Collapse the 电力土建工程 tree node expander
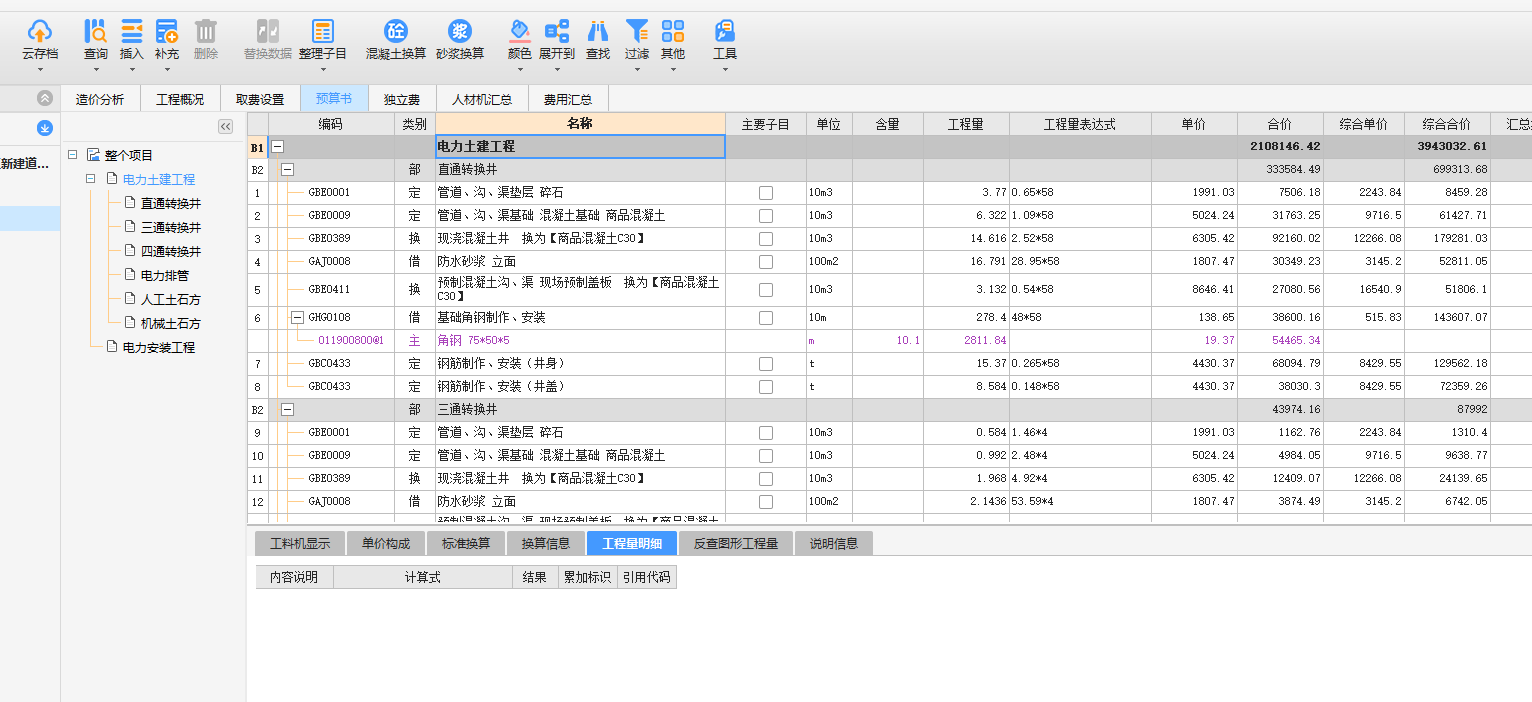The image size is (1532, 702). point(90,179)
